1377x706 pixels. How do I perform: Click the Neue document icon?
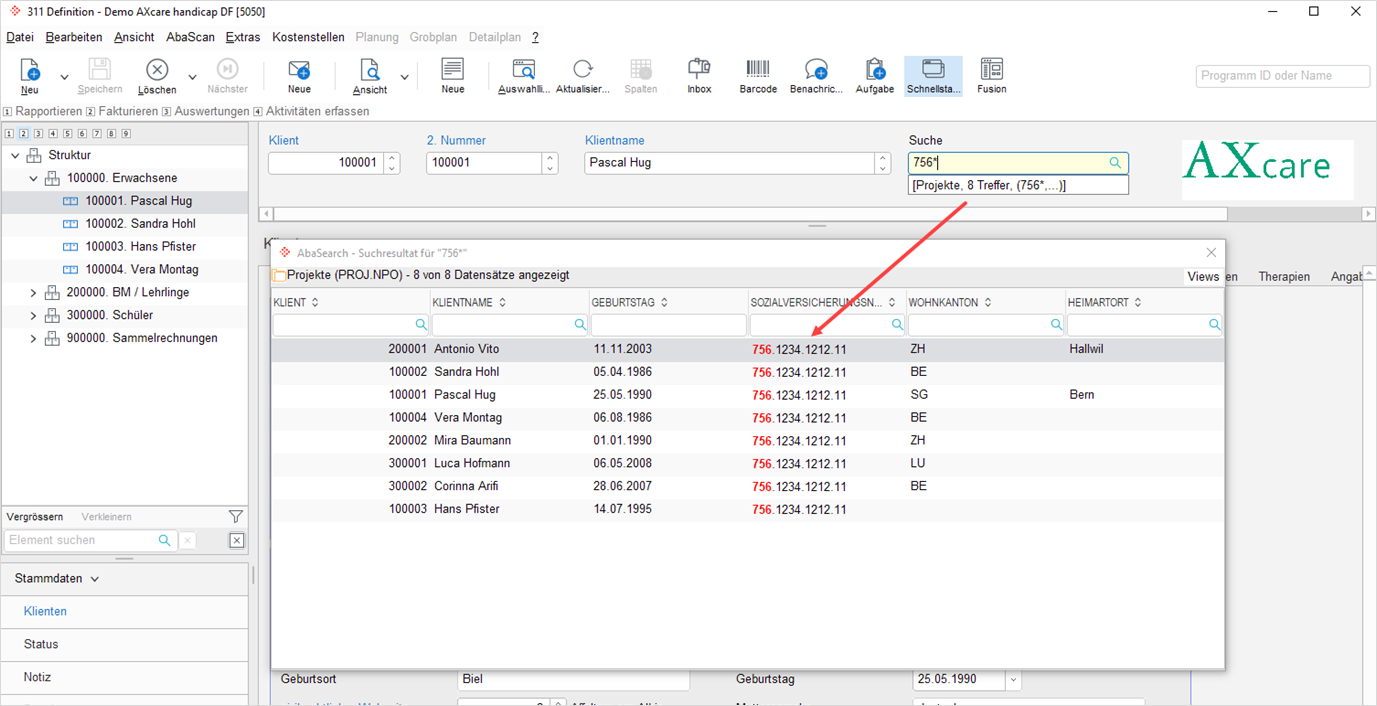point(453,70)
